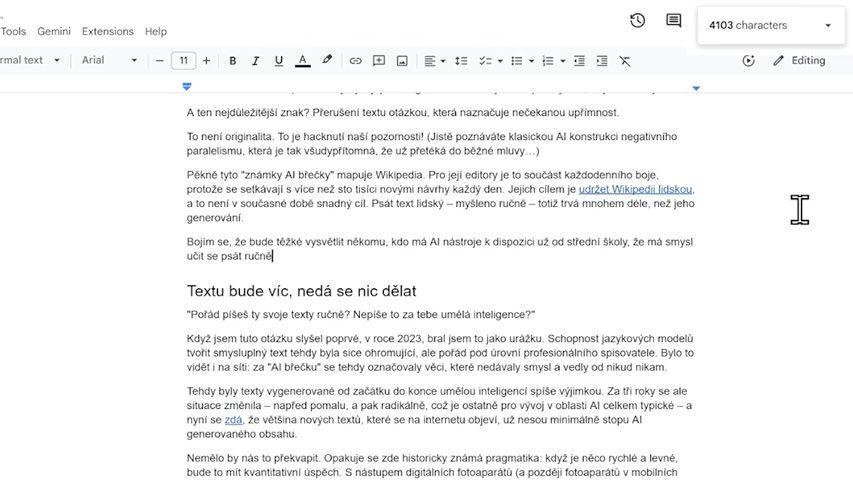Open the text alignment dropdown
The width and height of the screenshot is (853, 480).
click(x=434, y=61)
